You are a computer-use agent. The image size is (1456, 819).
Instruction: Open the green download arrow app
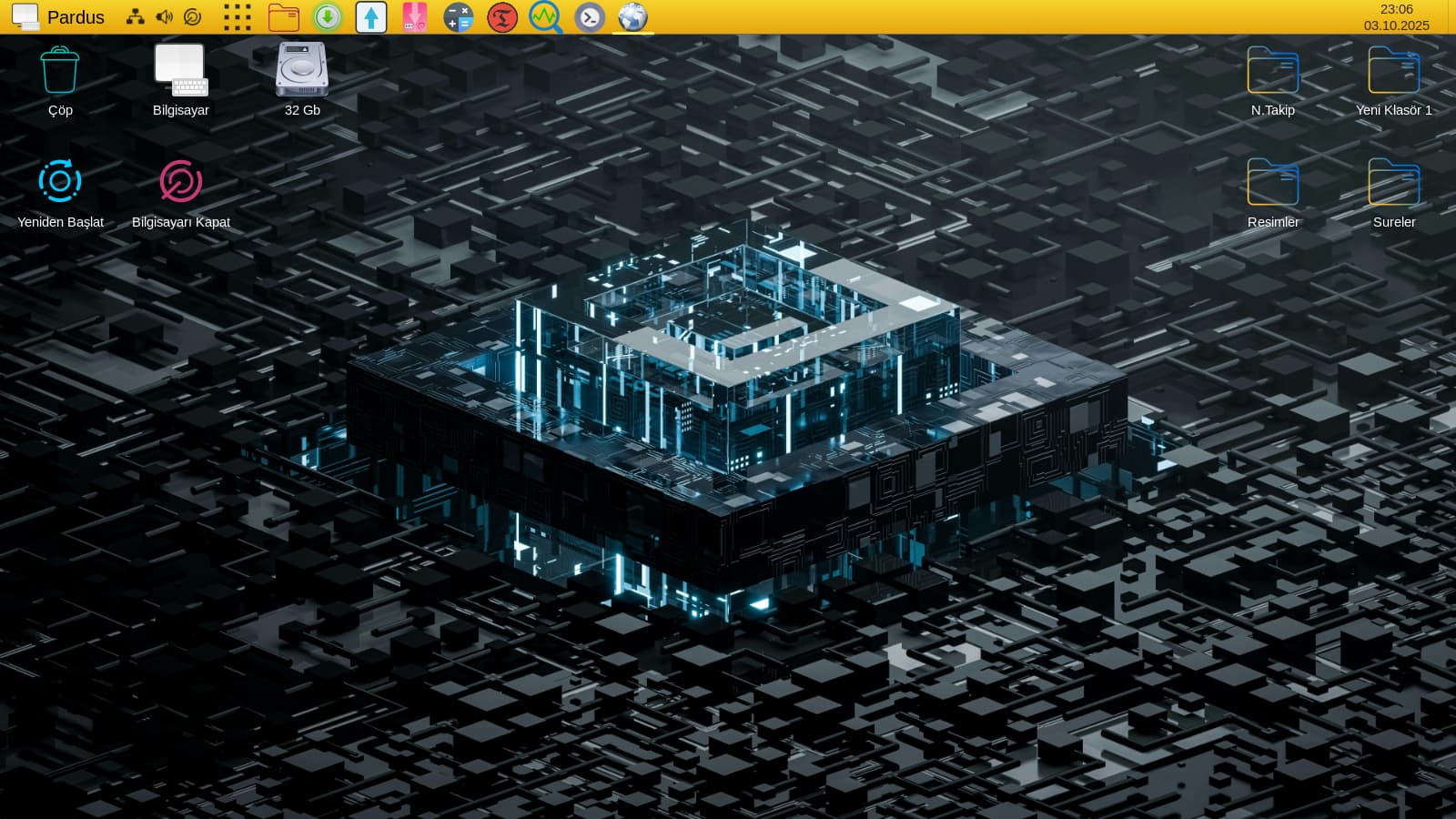coord(328,17)
